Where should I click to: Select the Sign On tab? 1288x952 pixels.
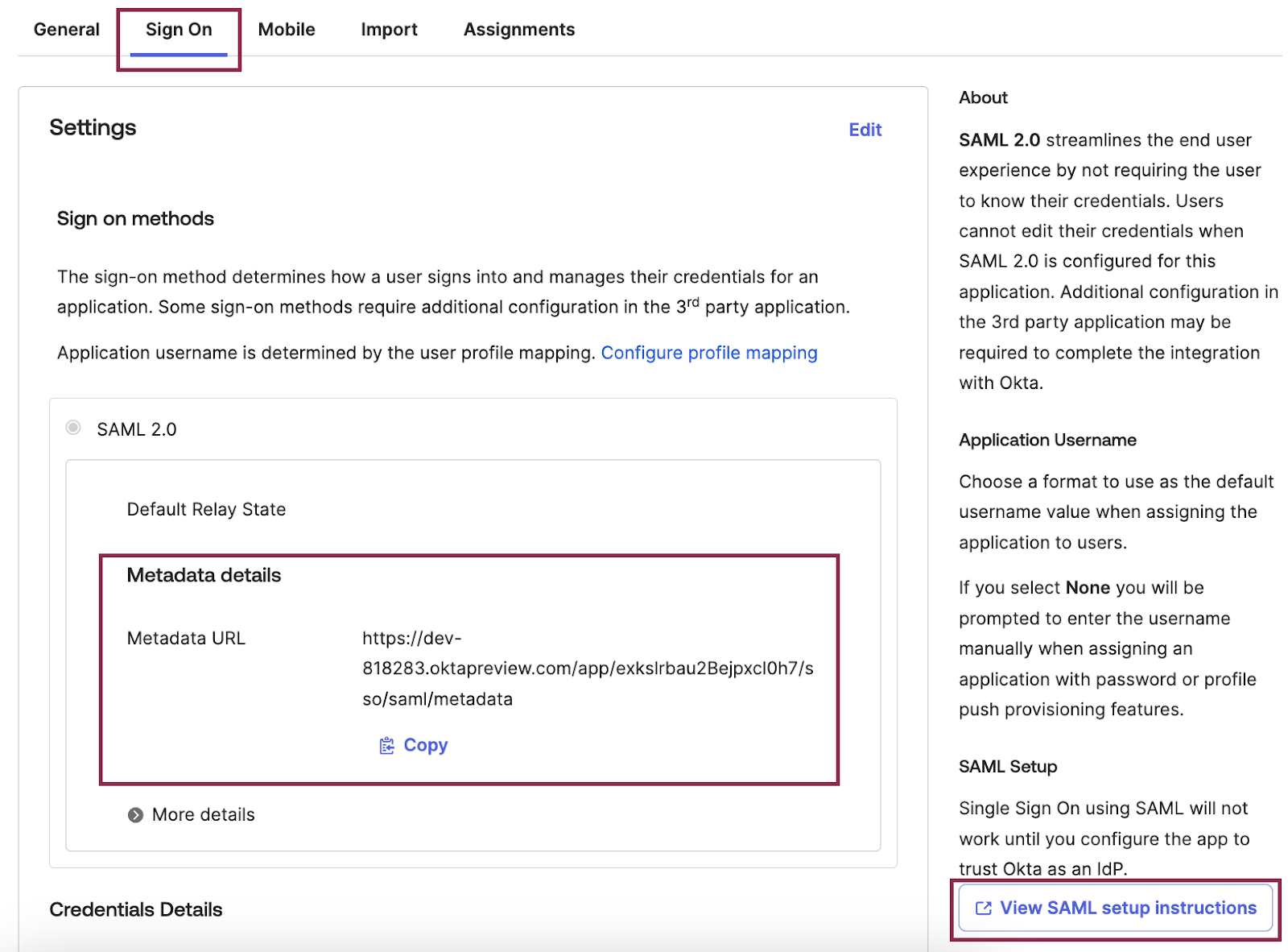pos(178,29)
